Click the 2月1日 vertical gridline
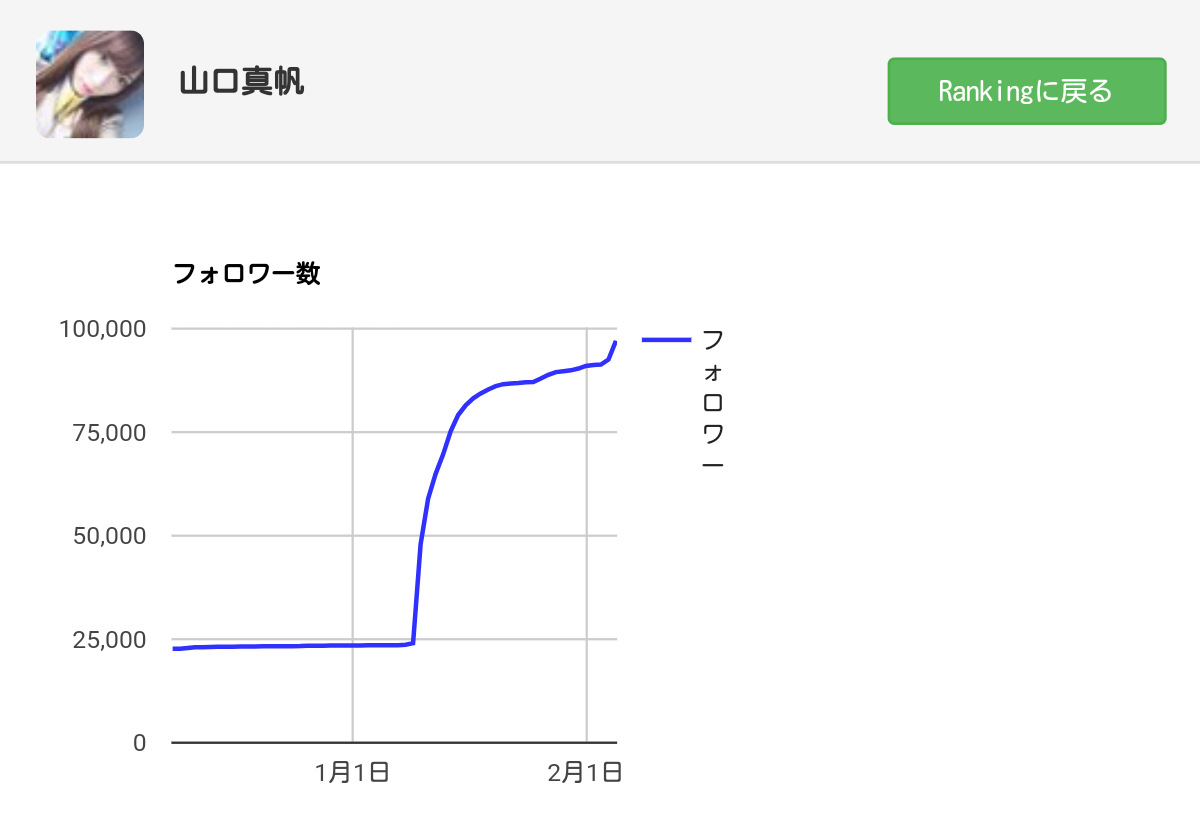This screenshot has height=818, width=1200. (587, 535)
